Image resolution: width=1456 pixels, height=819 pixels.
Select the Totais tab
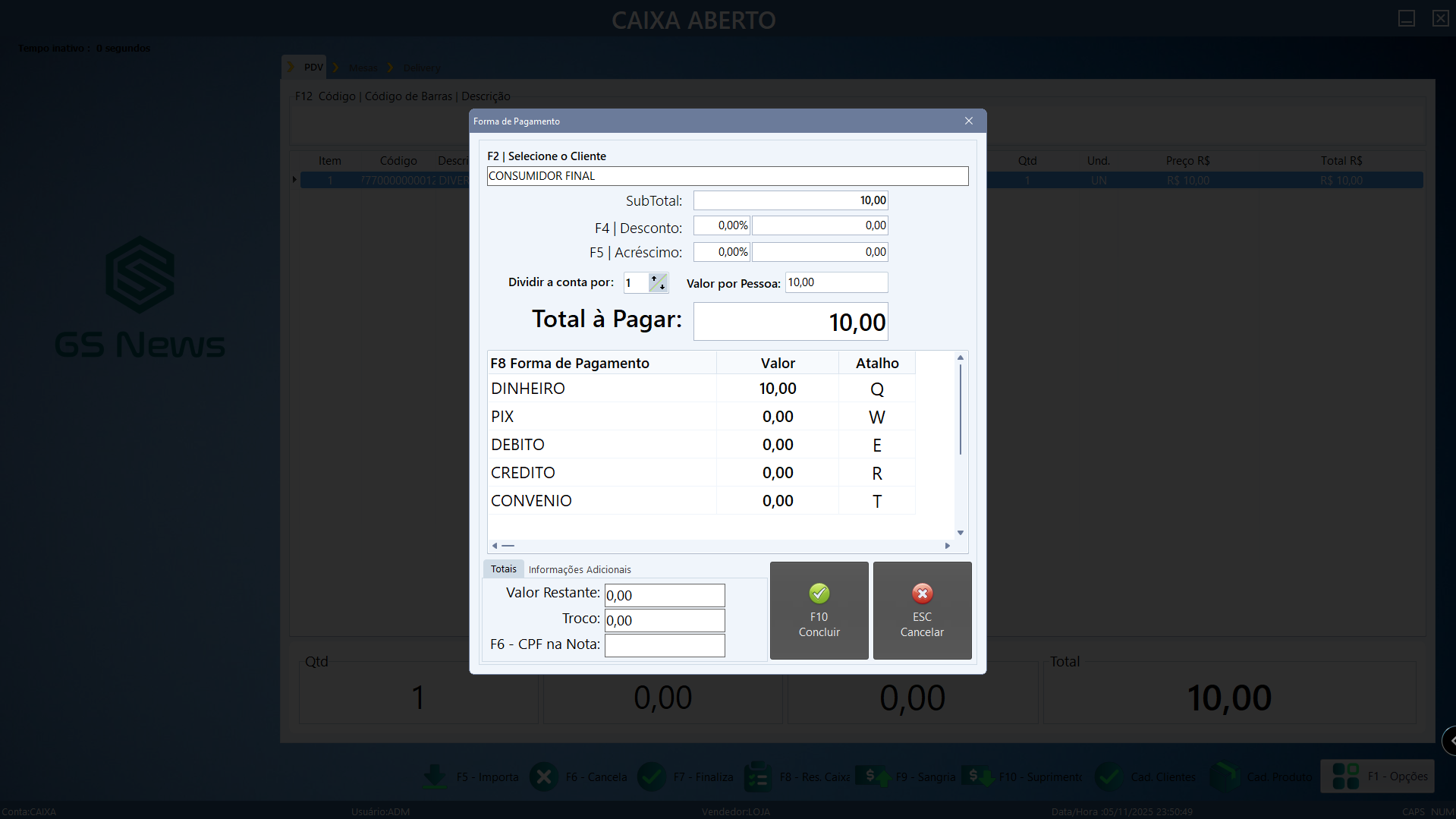503,569
